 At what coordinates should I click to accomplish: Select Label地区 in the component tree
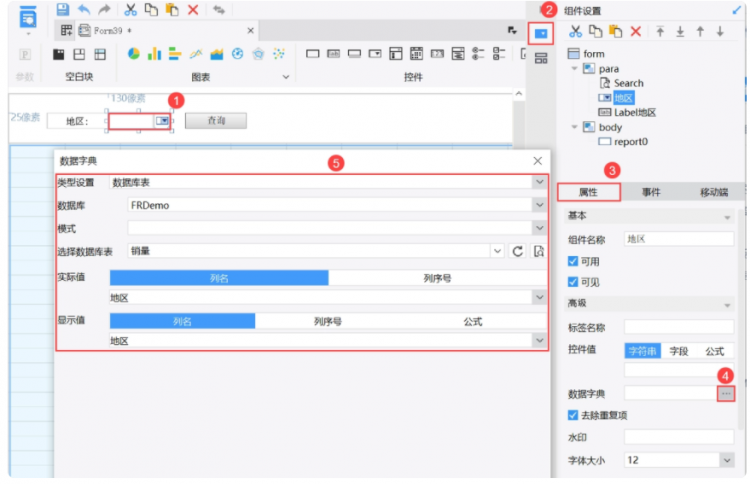point(635,112)
